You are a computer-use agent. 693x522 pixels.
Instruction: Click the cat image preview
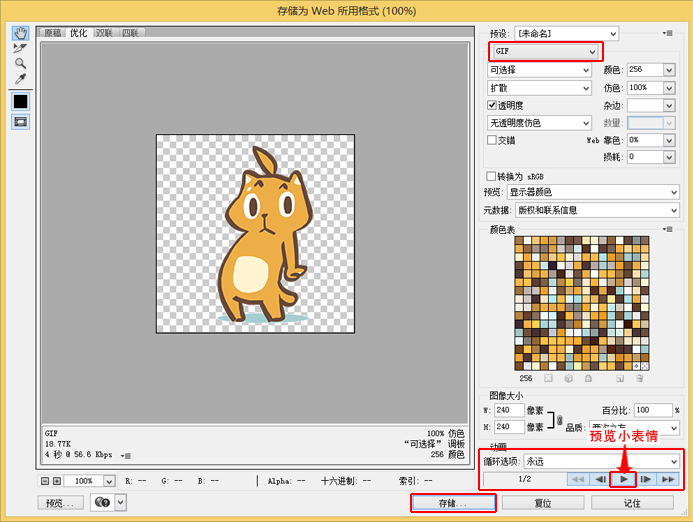pos(255,234)
